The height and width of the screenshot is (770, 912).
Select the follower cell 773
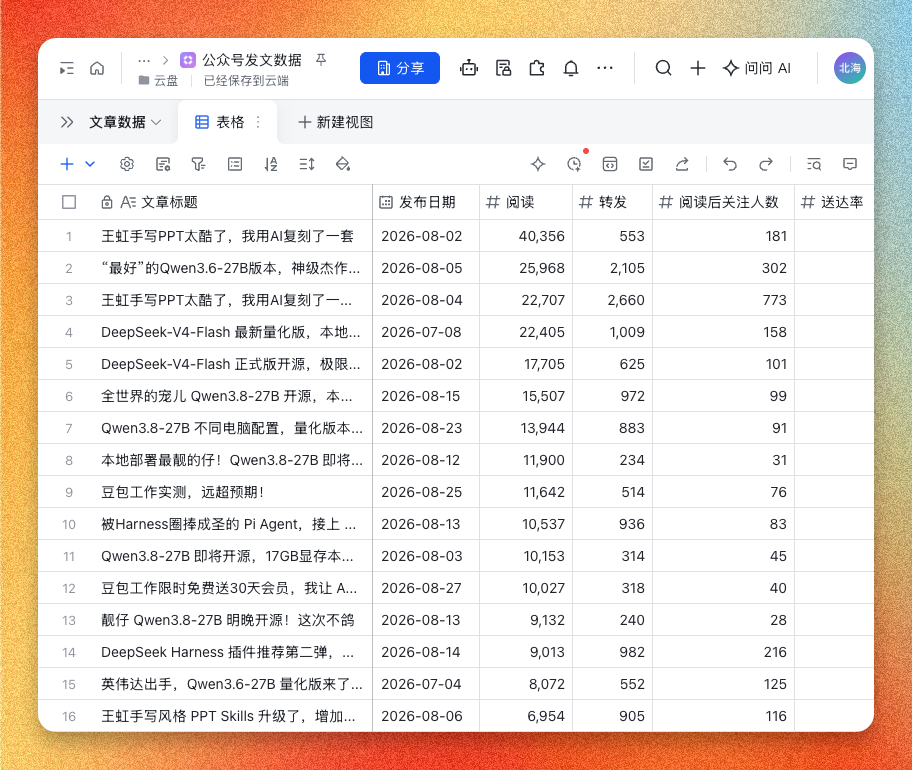point(723,300)
